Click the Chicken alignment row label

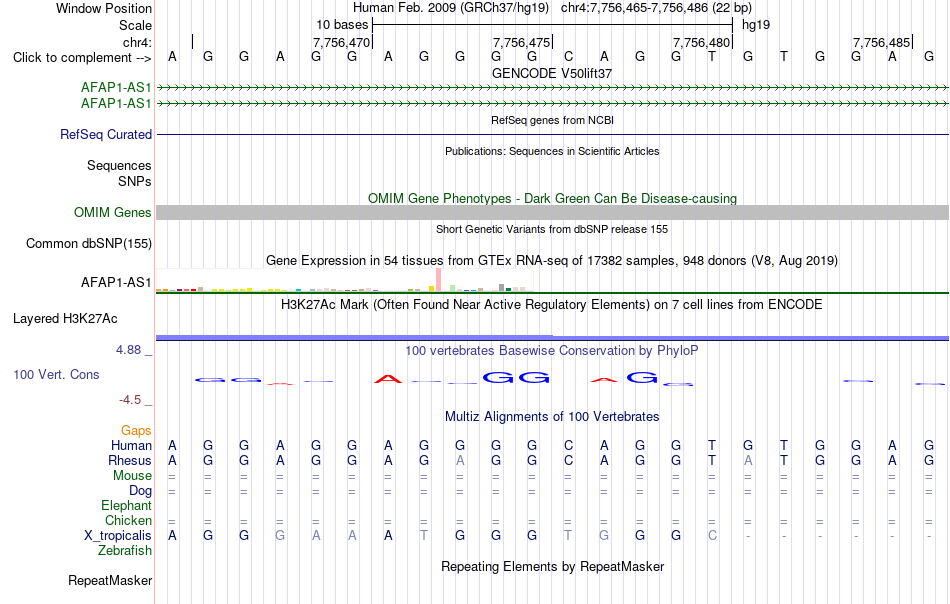[x=128, y=520]
